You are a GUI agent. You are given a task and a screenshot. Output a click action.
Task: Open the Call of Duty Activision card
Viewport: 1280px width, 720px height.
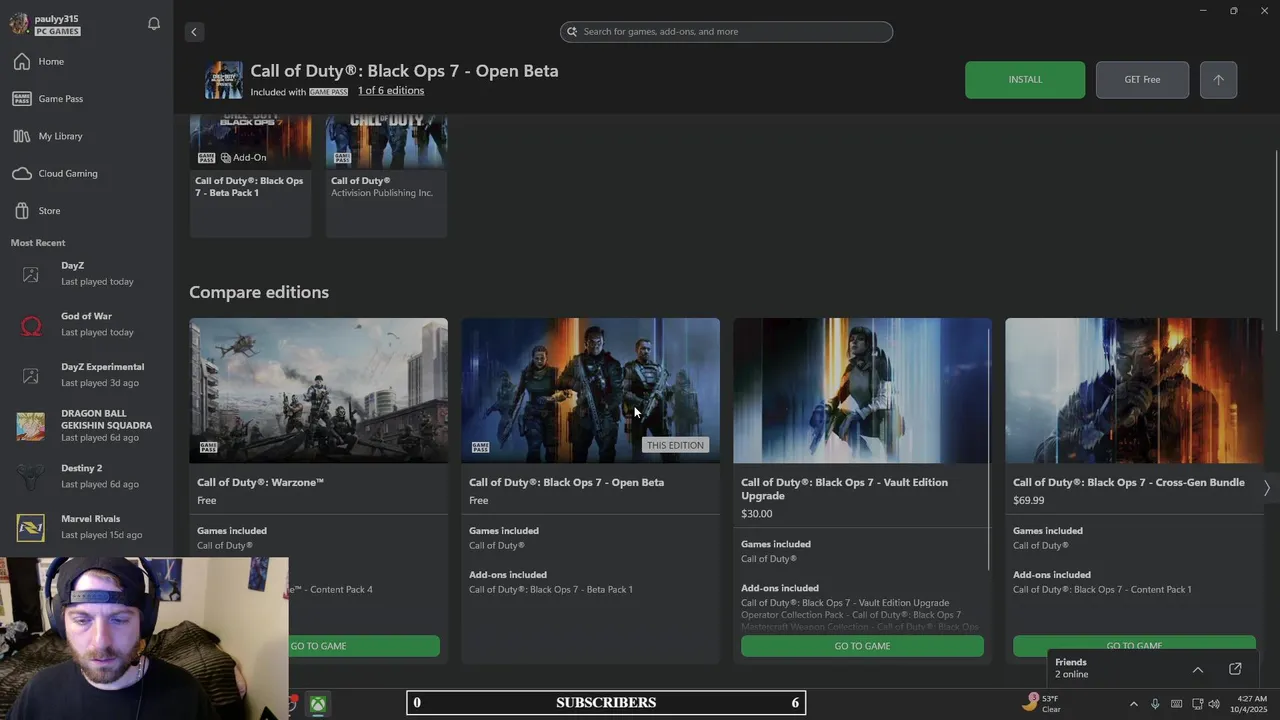(386, 176)
